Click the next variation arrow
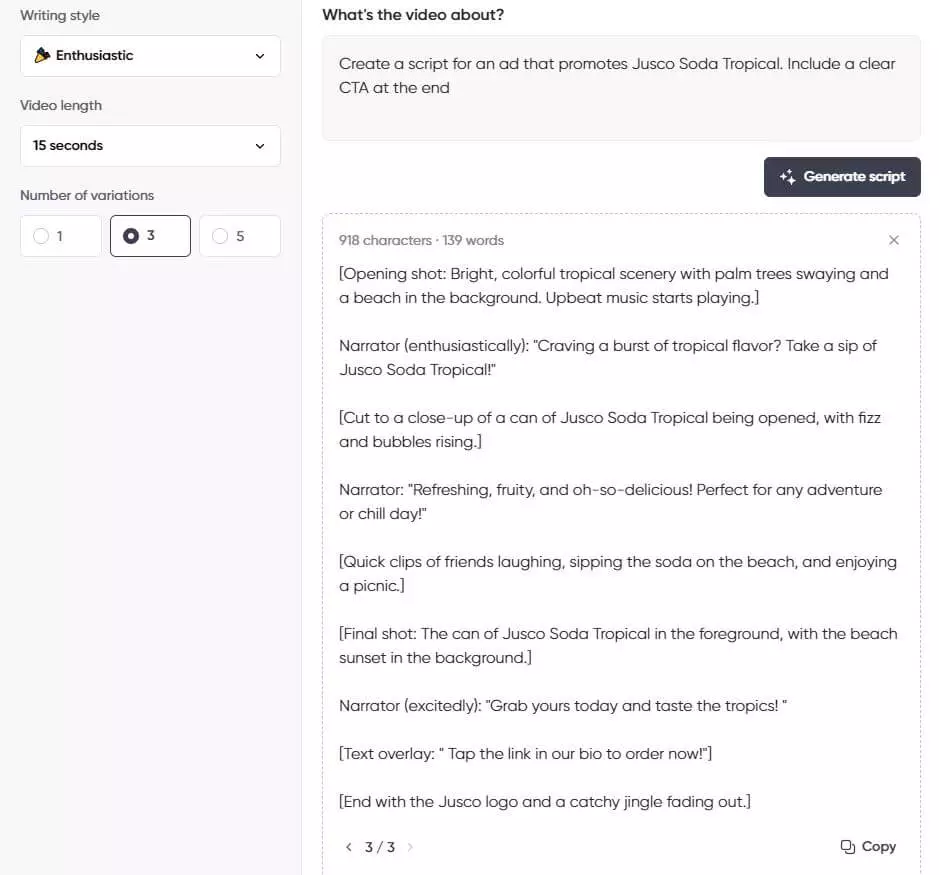Image resolution: width=939 pixels, height=875 pixels. click(x=410, y=847)
